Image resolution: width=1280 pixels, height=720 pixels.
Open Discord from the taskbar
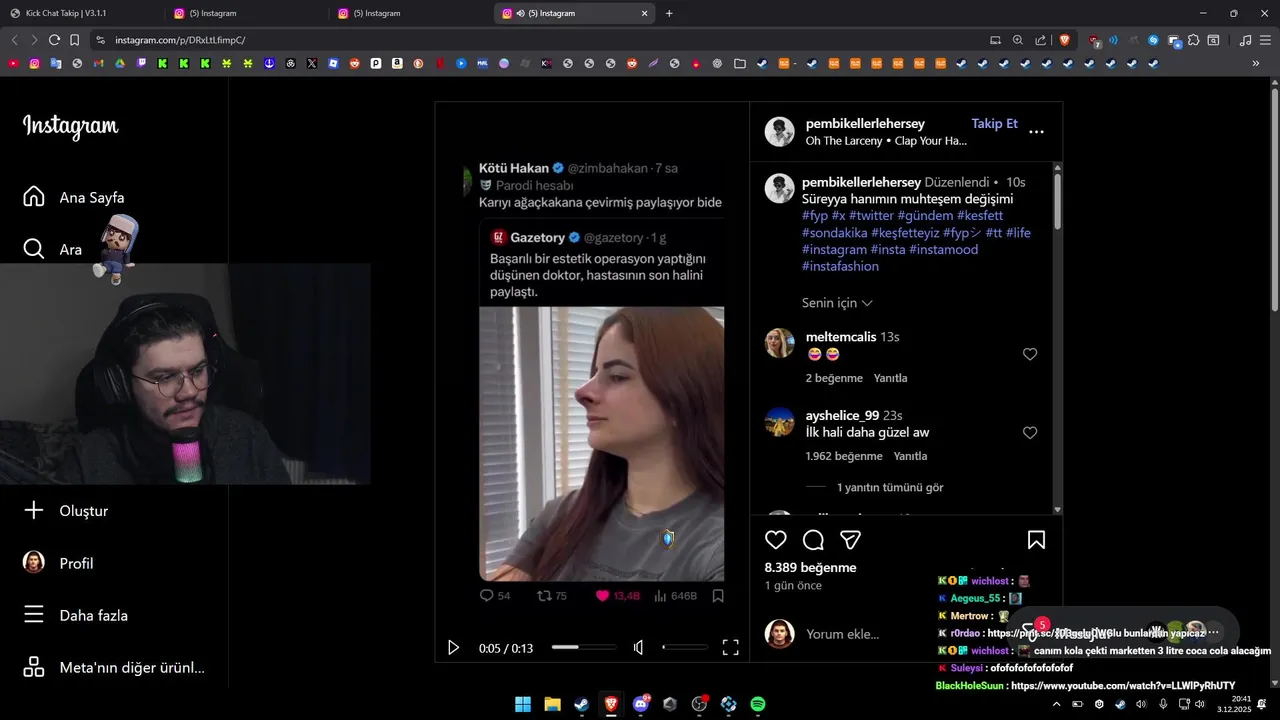pos(640,704)
